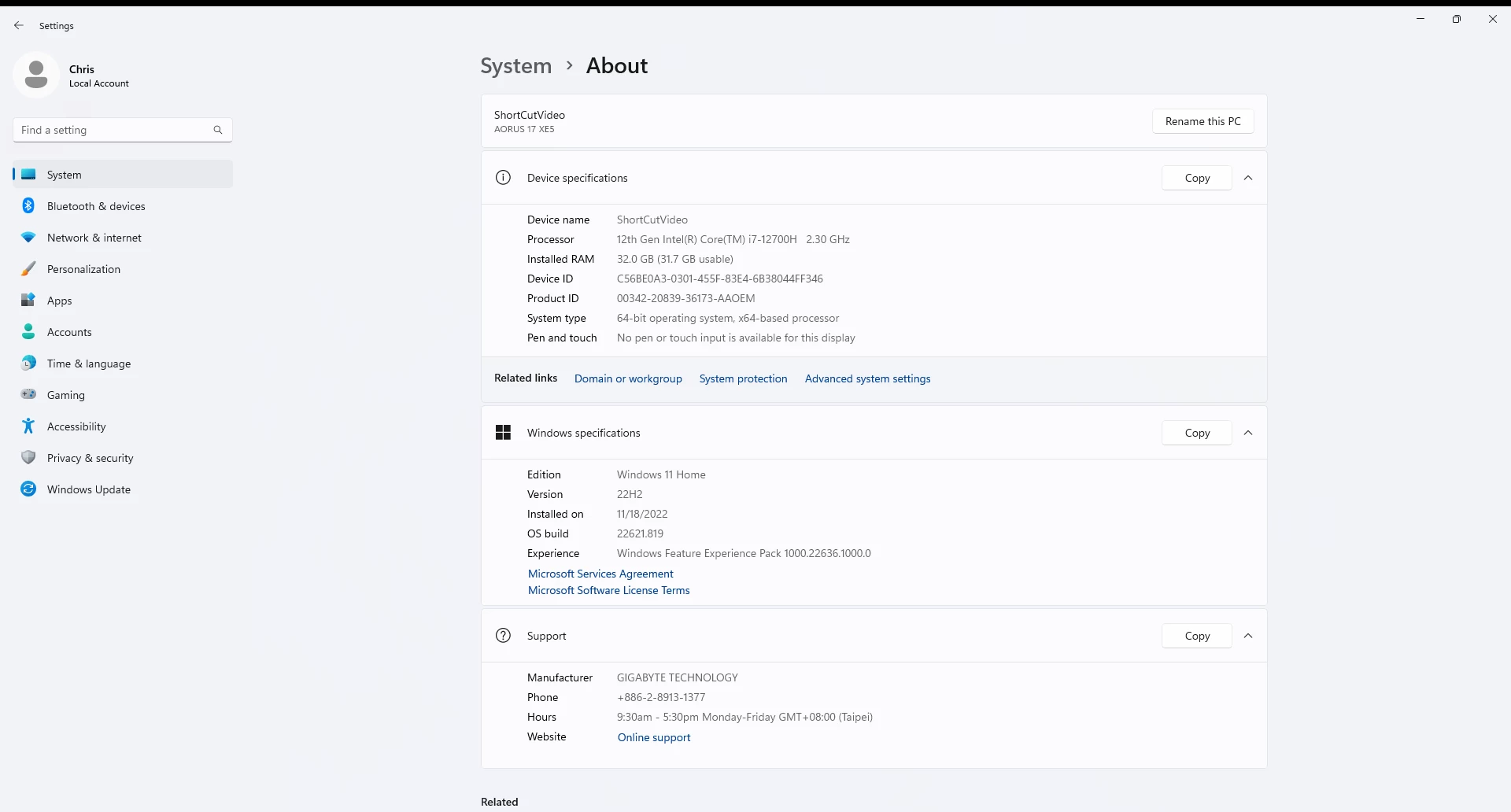Viewport: 1511px width, 812px height.
Task: Click the Accounts person icon
Action: (x=28, y=332)
